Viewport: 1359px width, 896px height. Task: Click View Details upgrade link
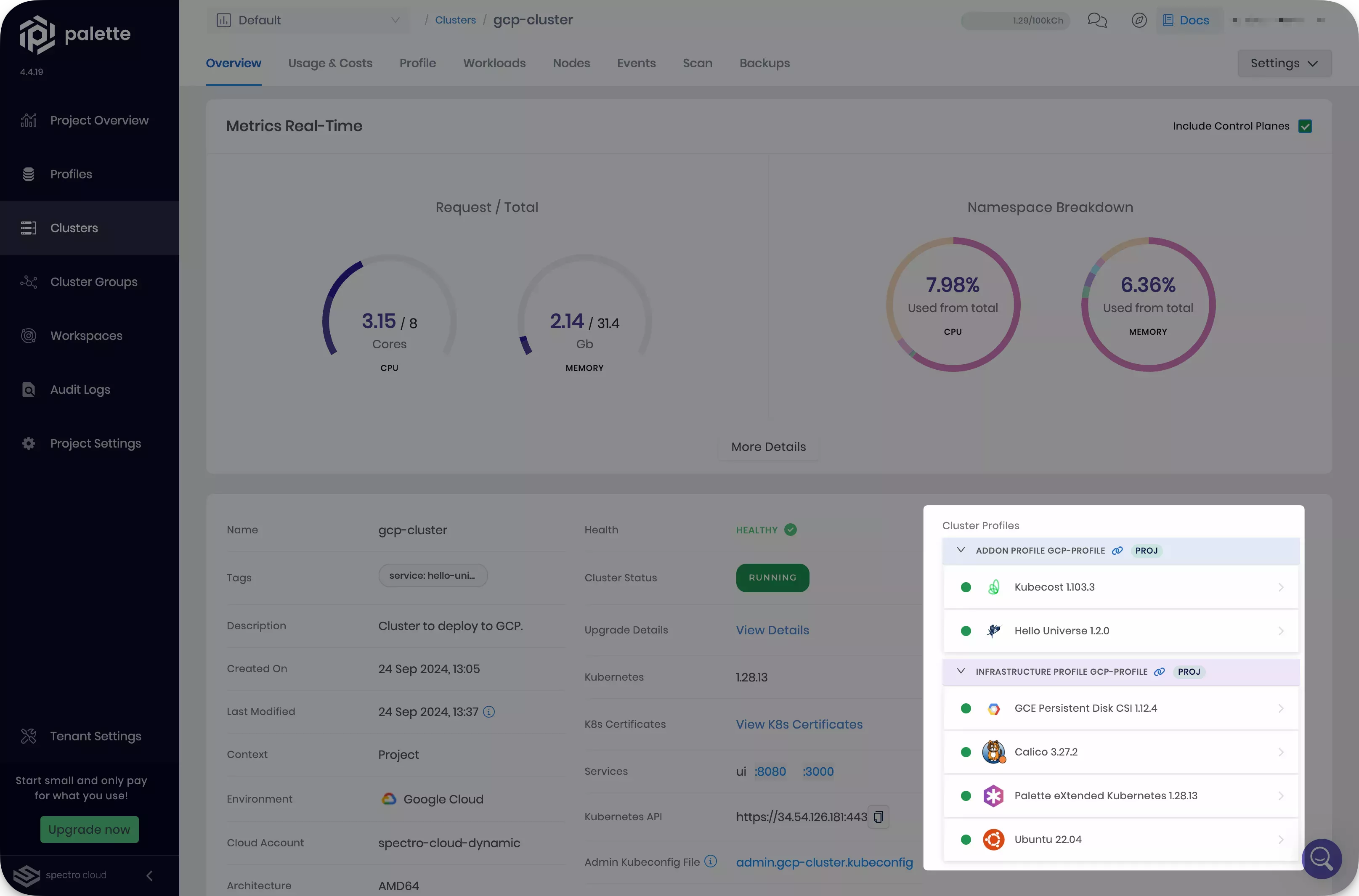click(772, 630)
